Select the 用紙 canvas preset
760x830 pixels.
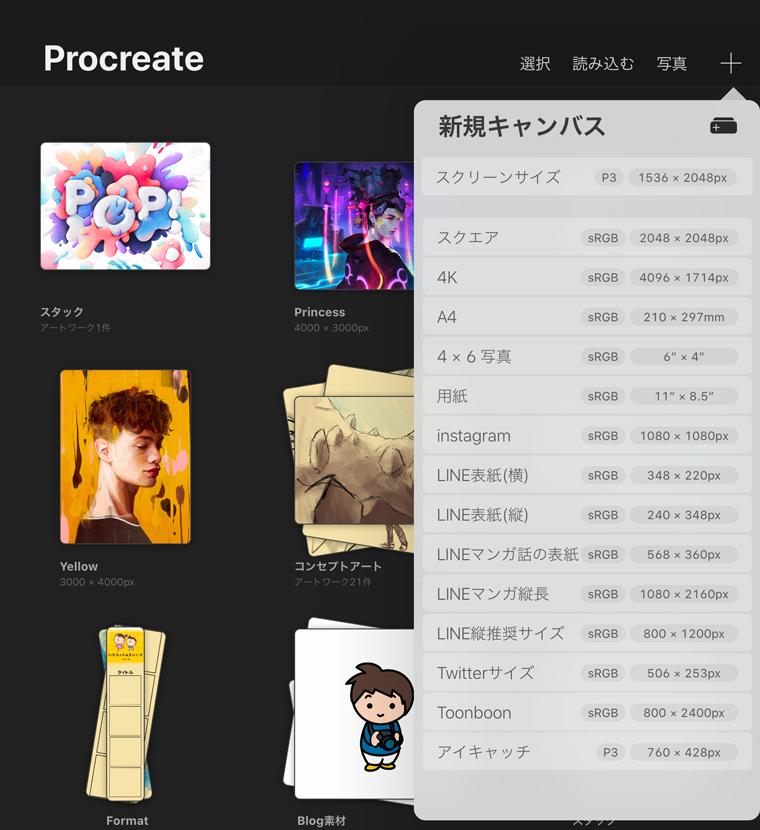[x=587, y=396]
